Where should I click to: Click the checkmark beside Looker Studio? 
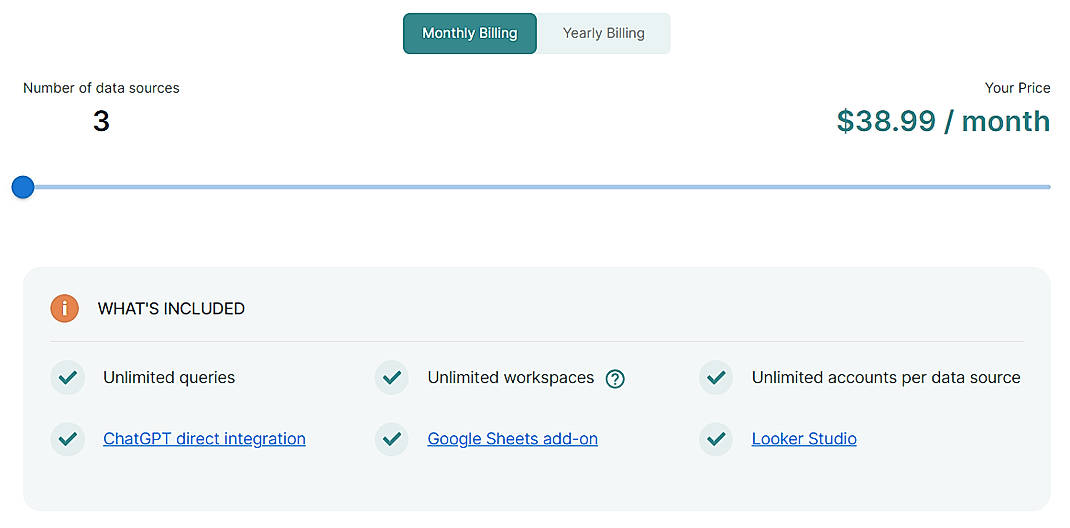tap(716, 439)
